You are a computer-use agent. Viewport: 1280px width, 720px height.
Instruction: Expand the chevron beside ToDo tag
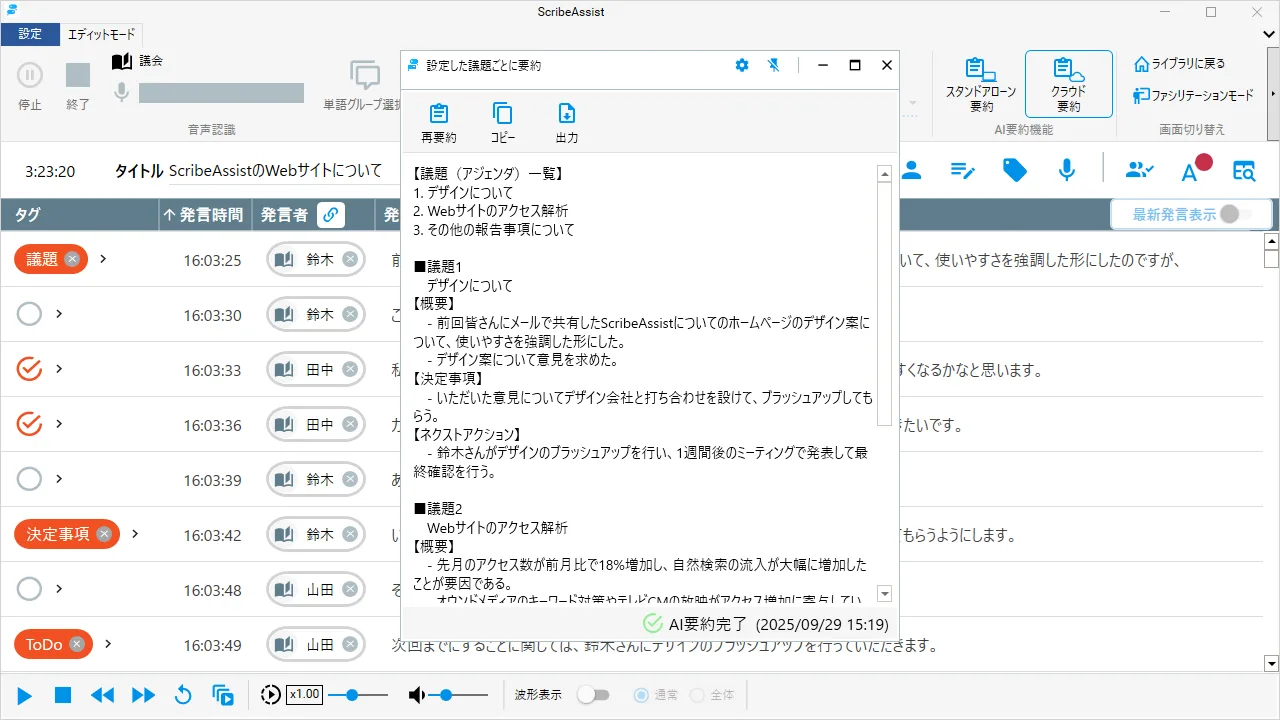108,644
